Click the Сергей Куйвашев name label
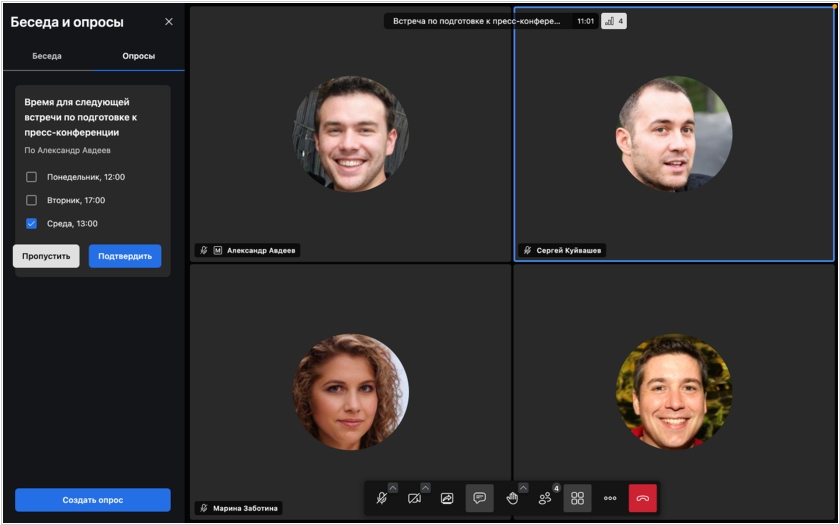840x525 pixels. click(x=569, y=250)
